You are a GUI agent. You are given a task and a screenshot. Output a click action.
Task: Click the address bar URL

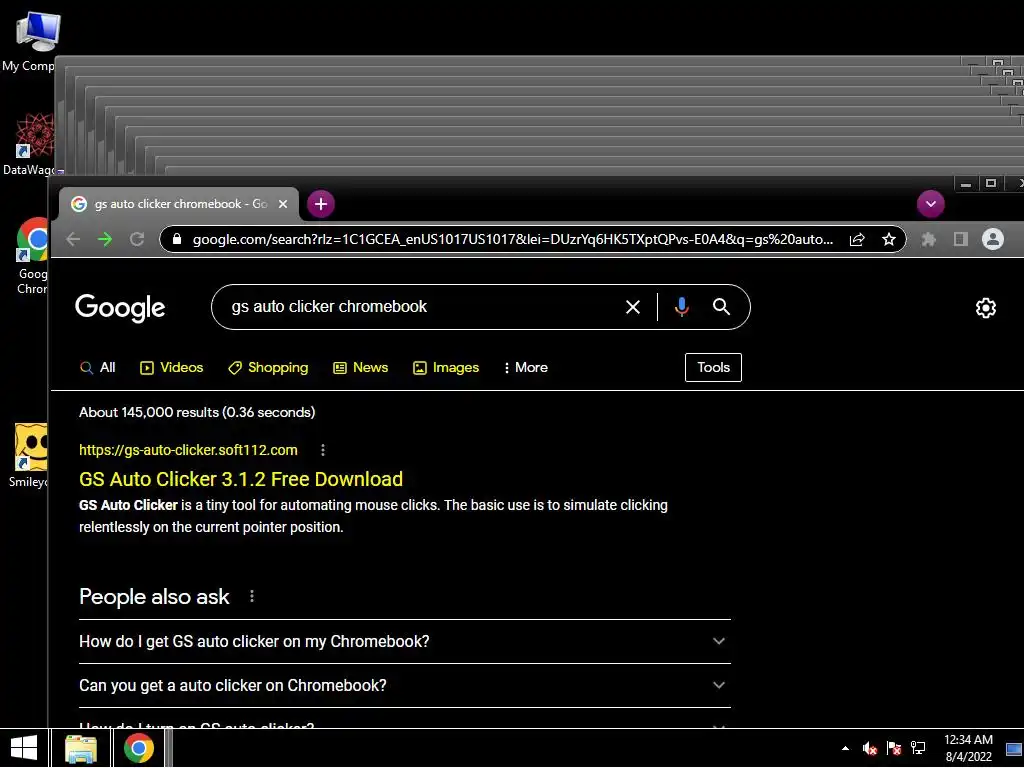tap(513, 240)
